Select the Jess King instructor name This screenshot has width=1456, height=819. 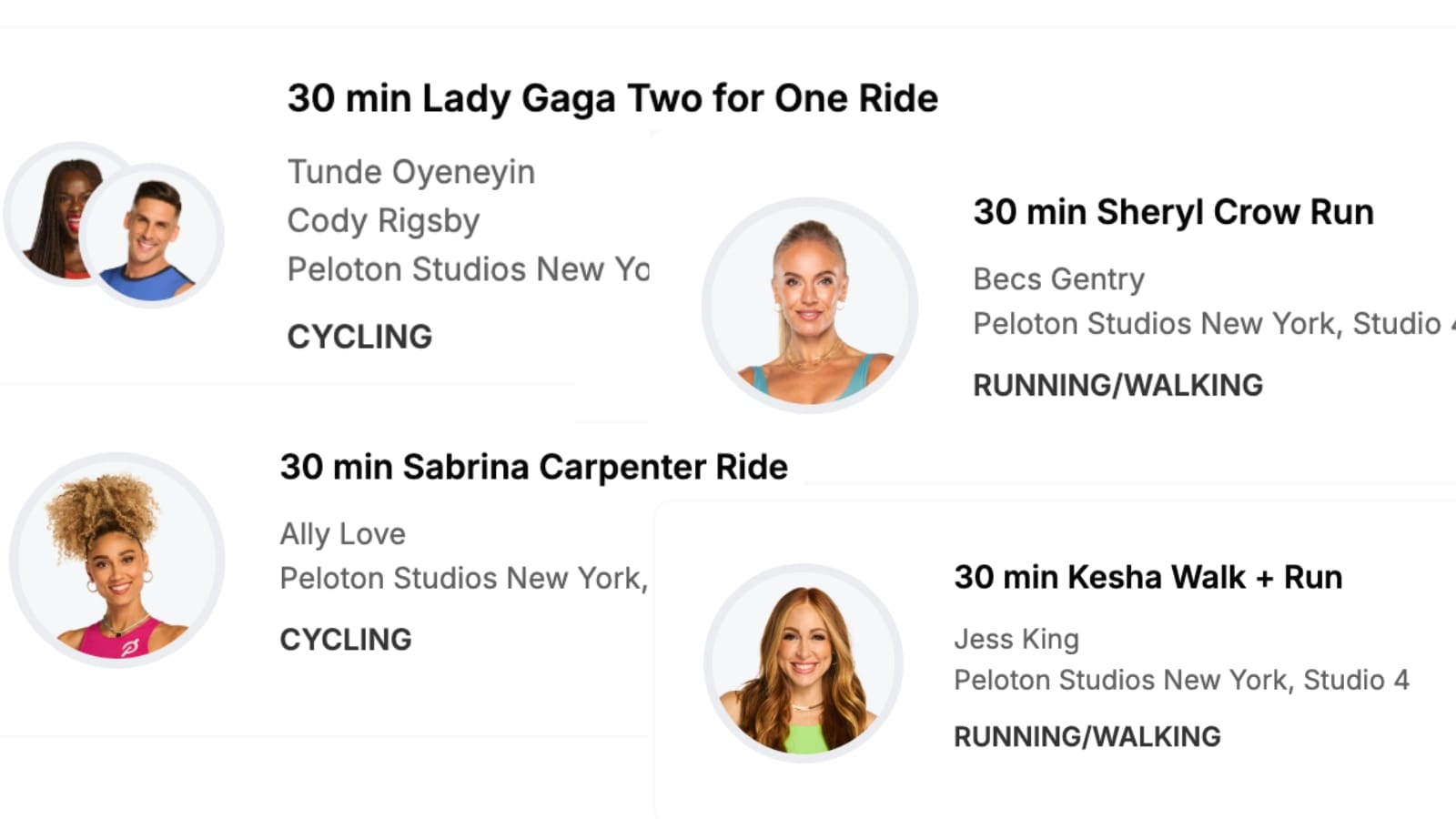click(x=1016, y=639)
